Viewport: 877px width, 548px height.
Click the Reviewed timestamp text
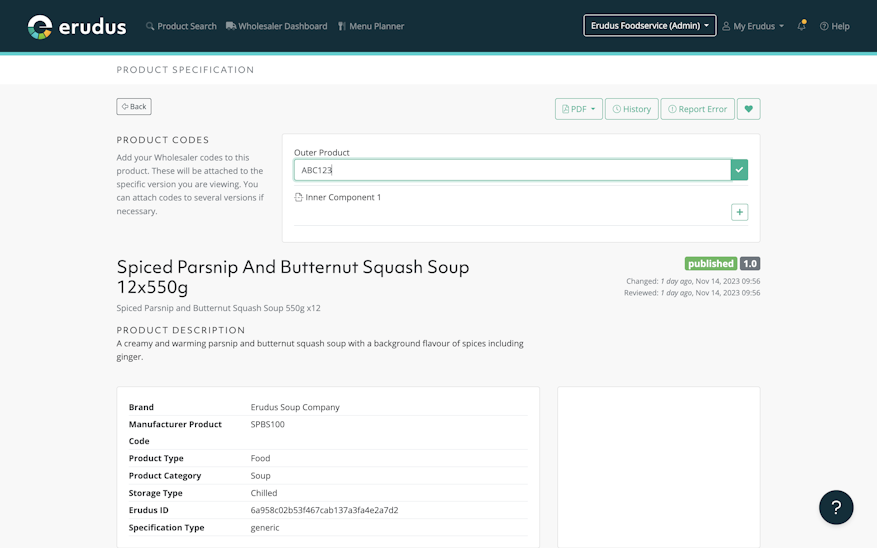692,293
